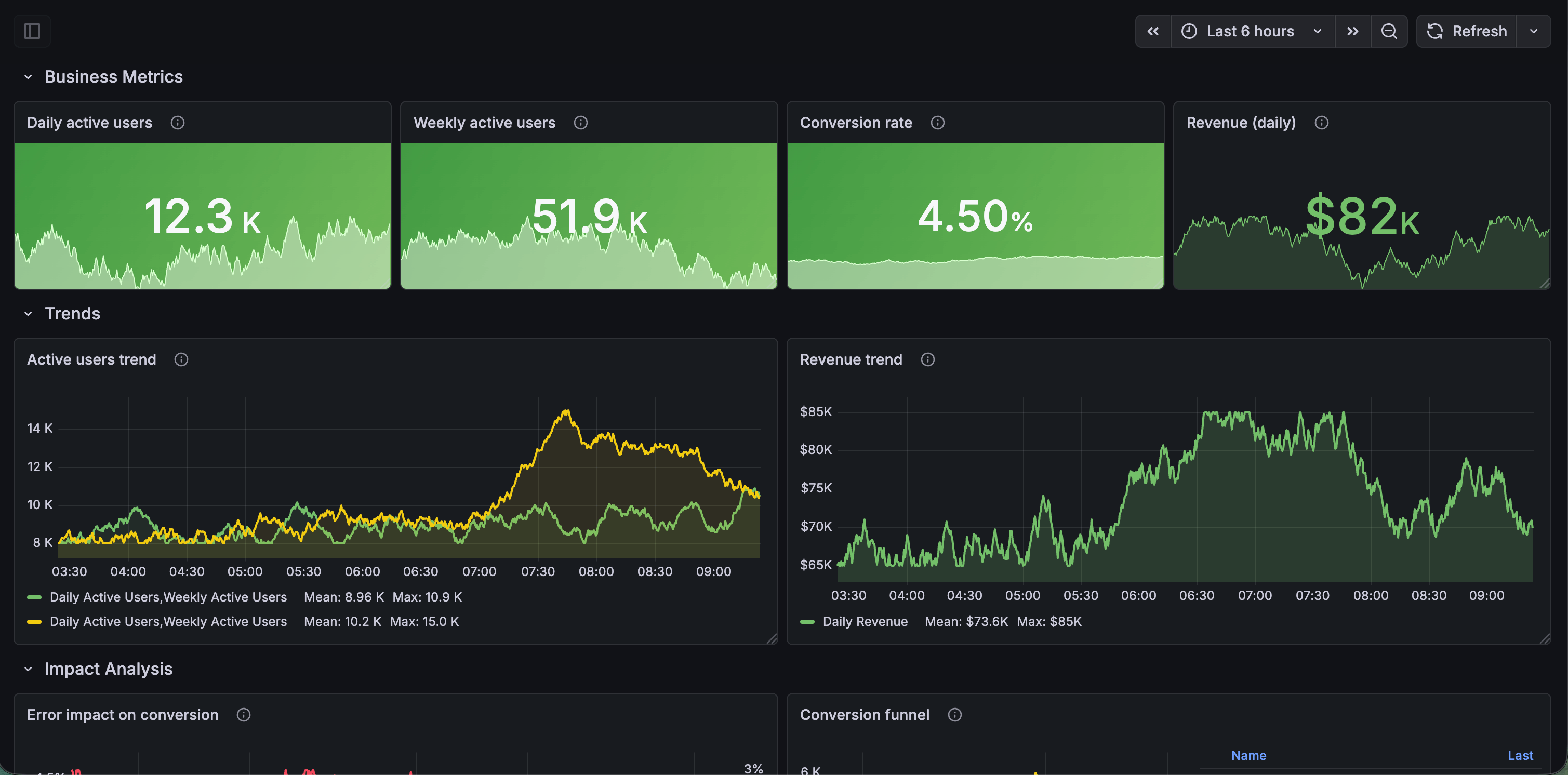Toggle Daily Revenue series in legend

coord(865,621)
